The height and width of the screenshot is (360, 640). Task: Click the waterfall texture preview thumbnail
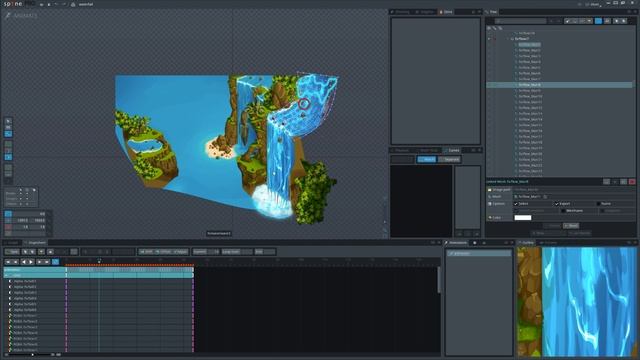click(x=577, y=301)
